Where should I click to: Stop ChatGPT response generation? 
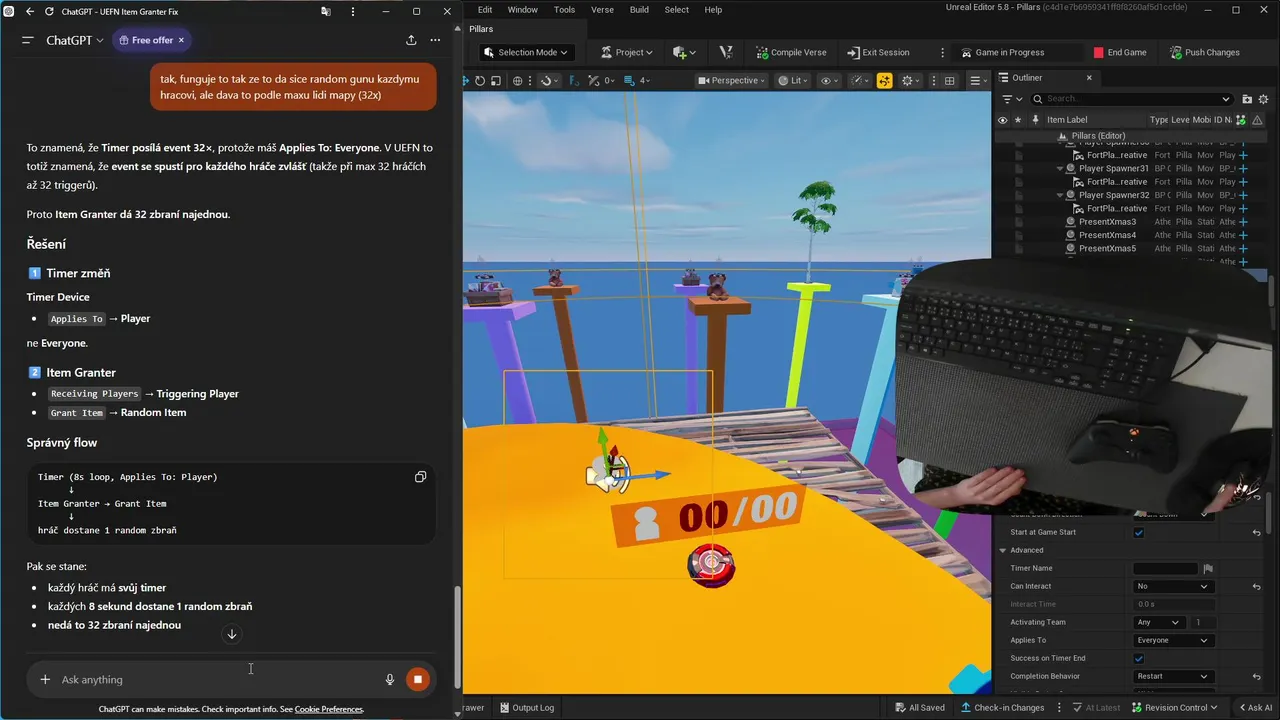[x=417, y=679]
